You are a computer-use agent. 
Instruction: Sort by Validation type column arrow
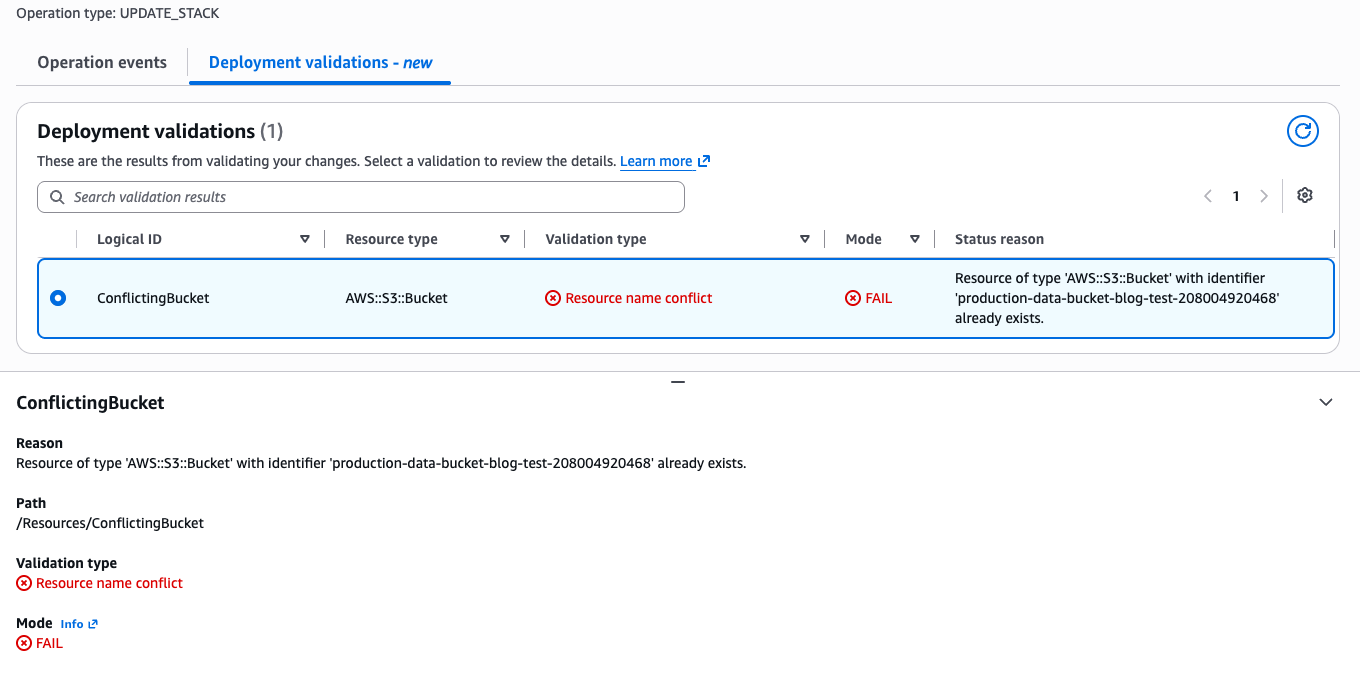805,239
